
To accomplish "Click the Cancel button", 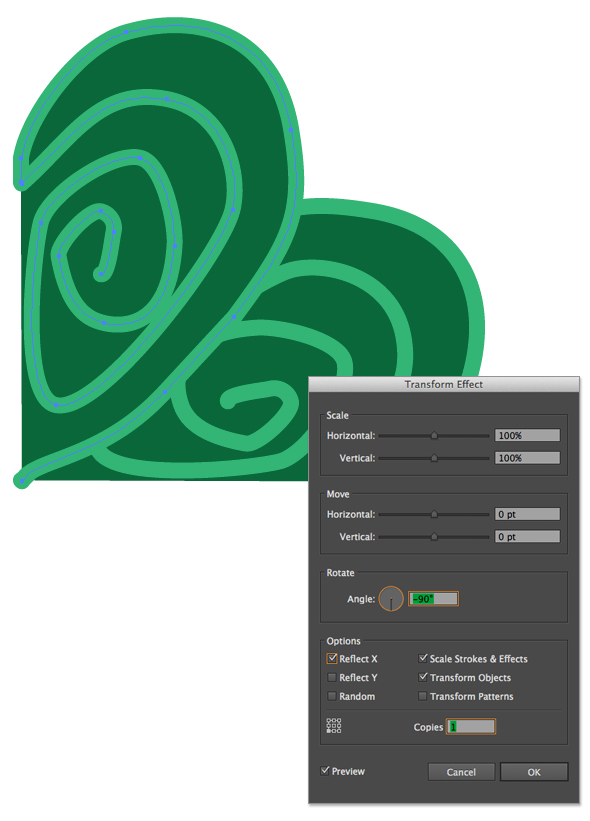I will (461, 772).
